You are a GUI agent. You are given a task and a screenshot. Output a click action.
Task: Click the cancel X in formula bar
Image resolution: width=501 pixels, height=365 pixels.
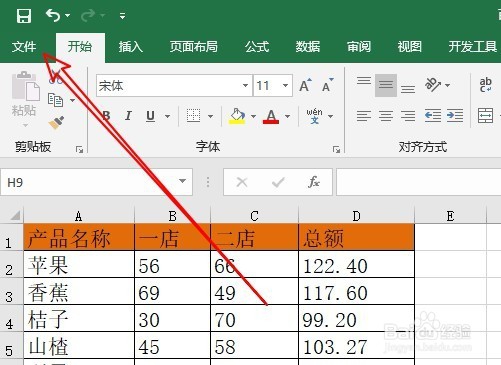pos(242,182)
